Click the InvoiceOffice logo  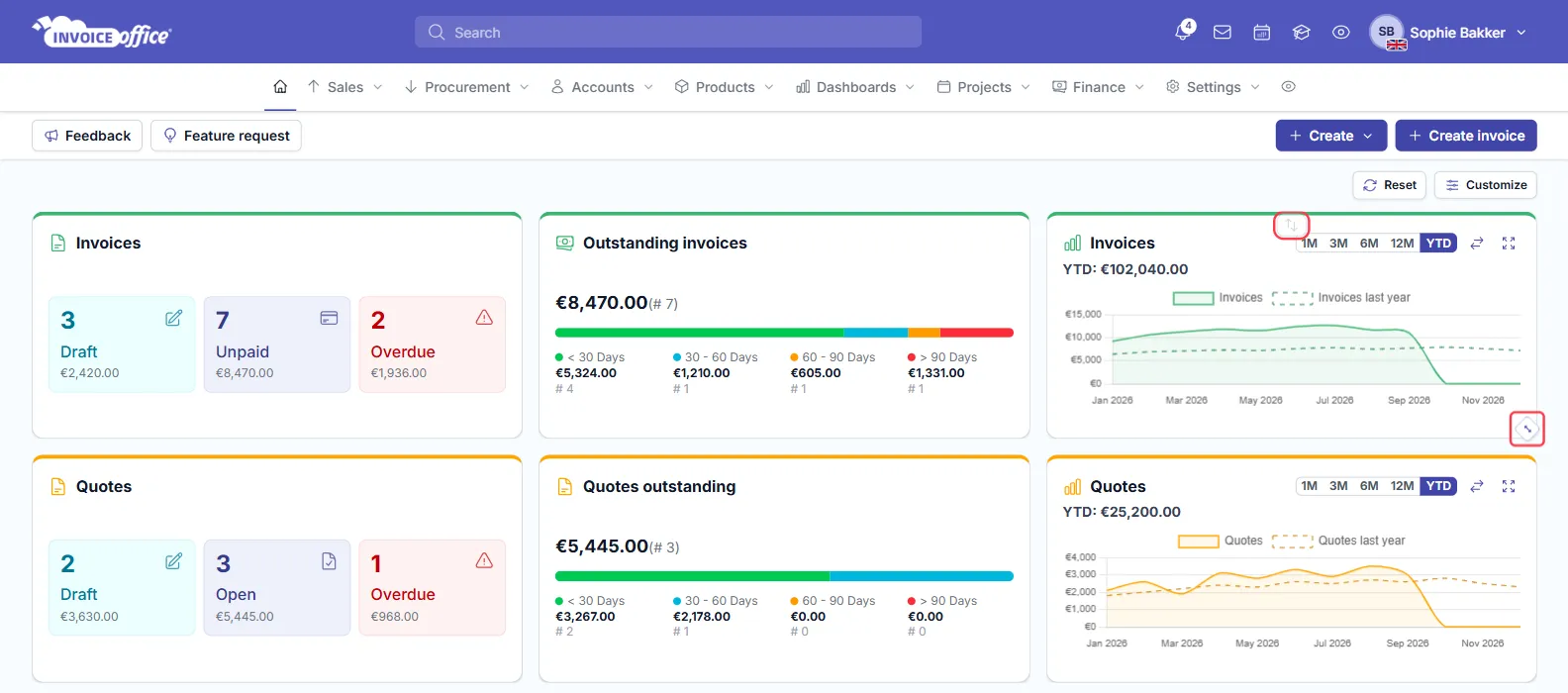tap(102, 32)
